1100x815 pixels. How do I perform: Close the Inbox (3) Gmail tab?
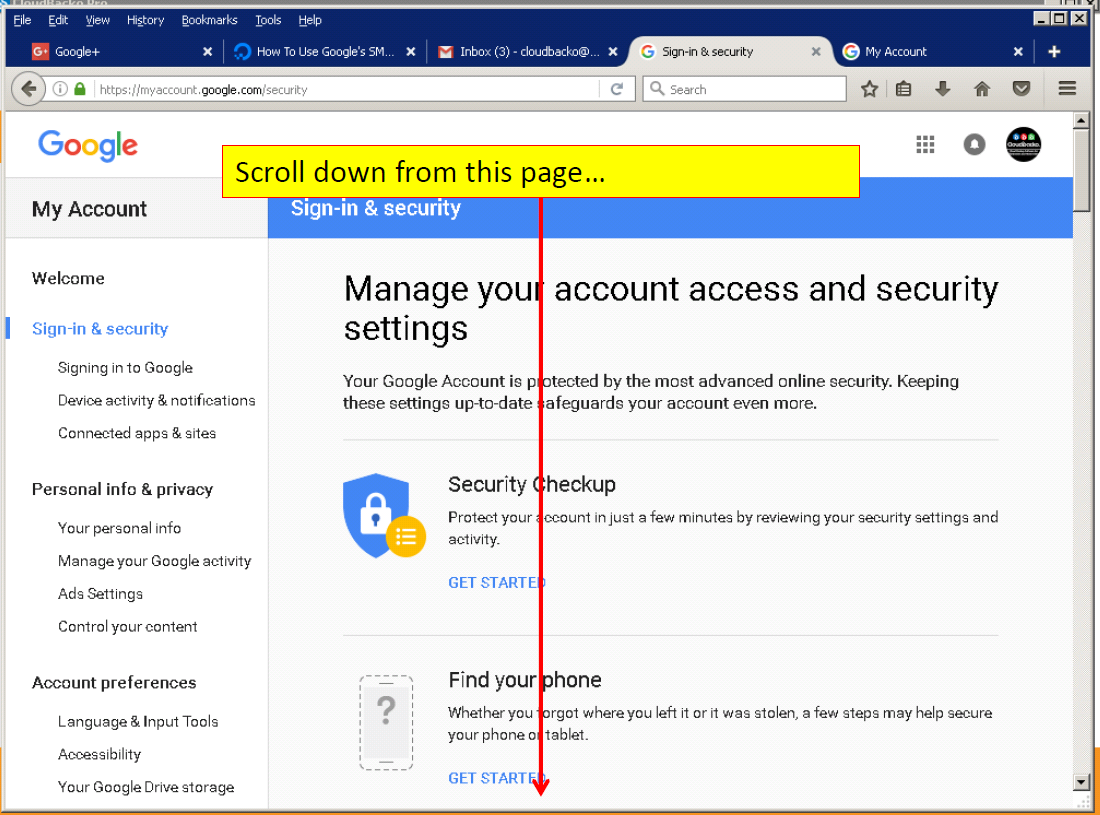[x=612, y=51]
